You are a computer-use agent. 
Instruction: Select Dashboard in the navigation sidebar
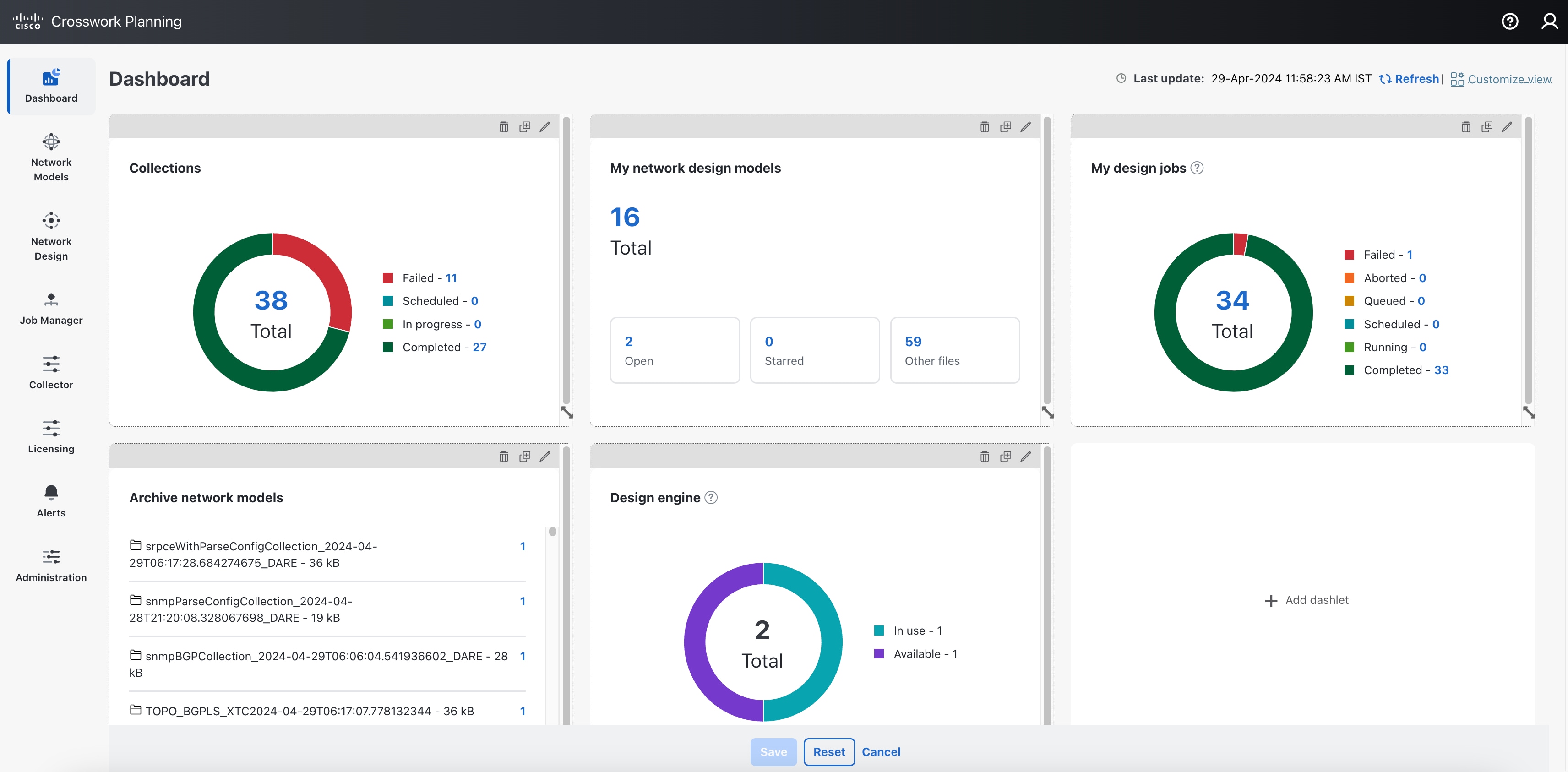50,86
